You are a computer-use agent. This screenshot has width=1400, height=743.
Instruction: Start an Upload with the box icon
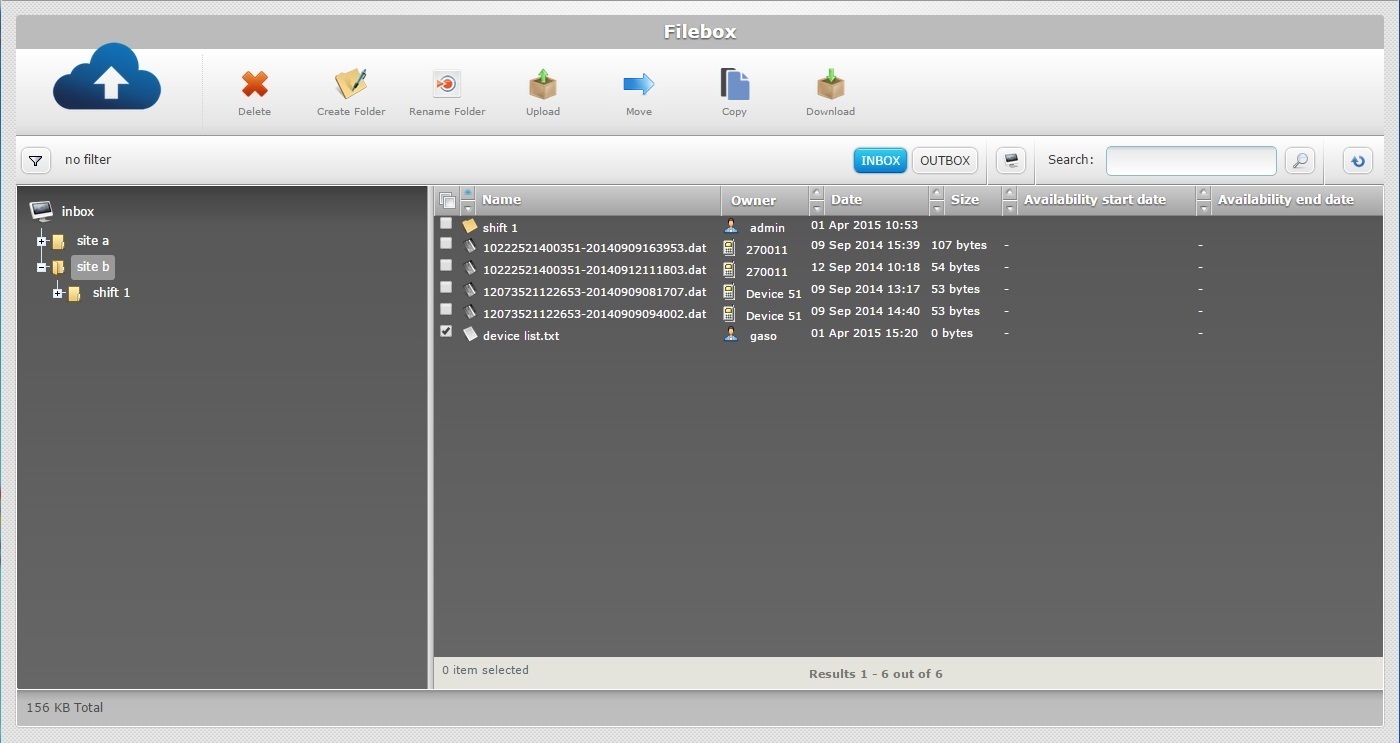[x=543, y=84]
